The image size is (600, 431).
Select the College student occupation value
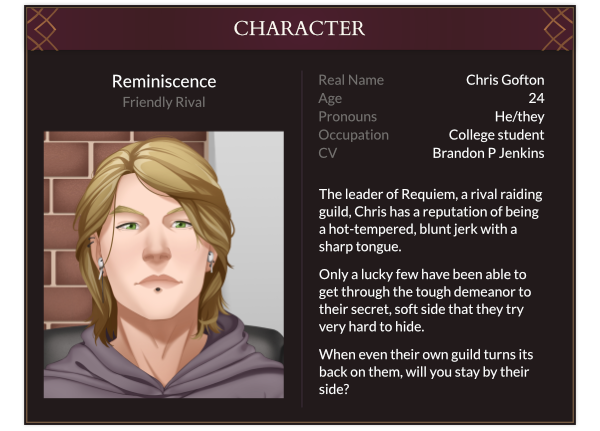496,135
